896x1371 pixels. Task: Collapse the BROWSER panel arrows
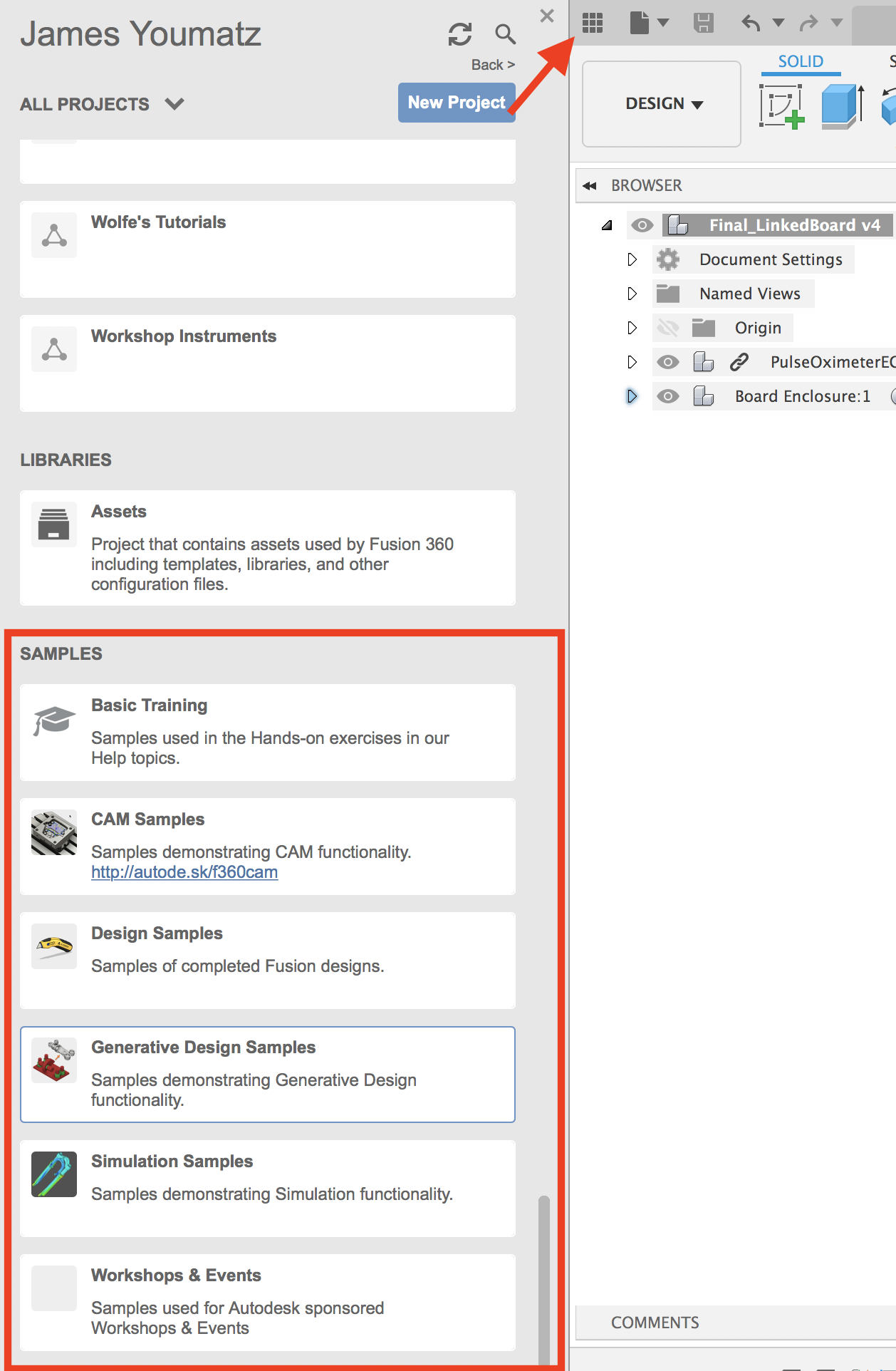[590, 186]
